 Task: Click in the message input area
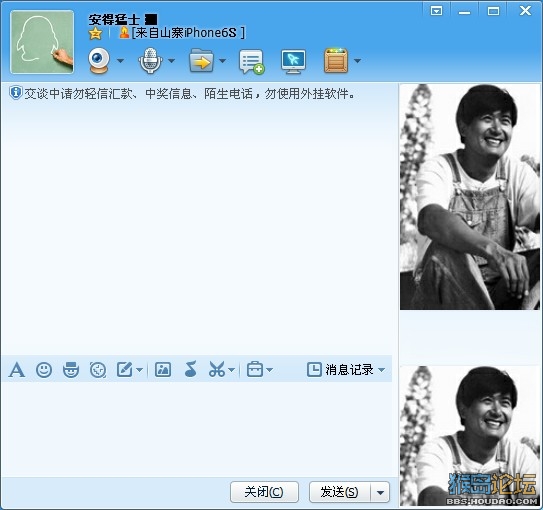(x=197, y=429)
